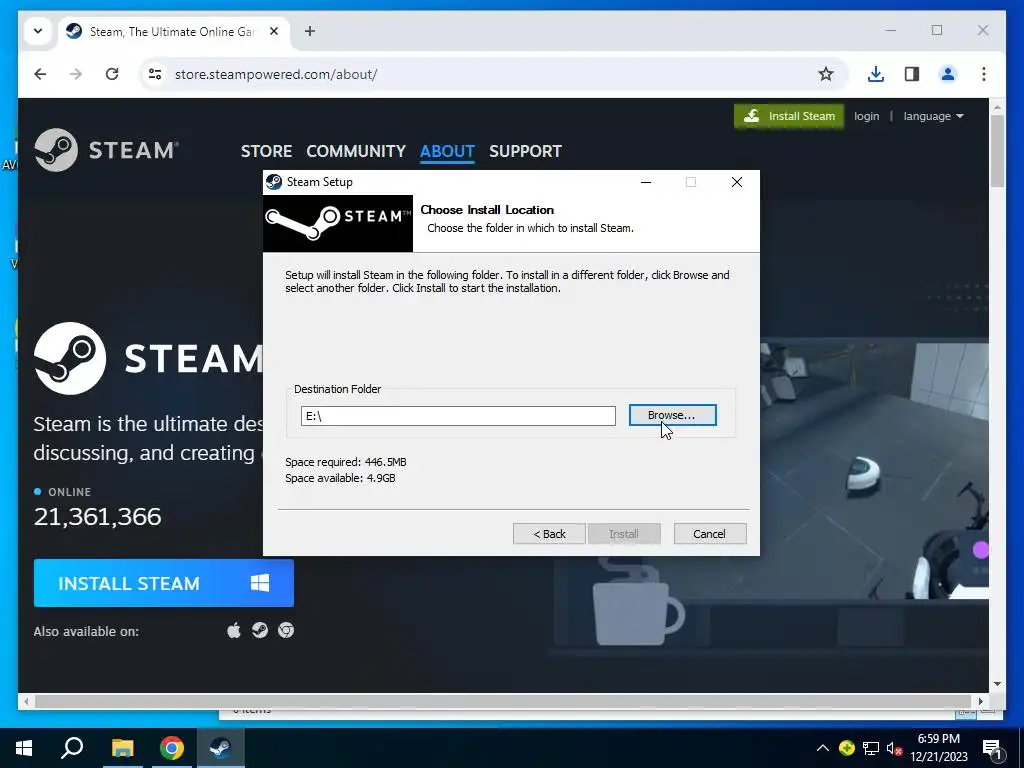The width and height of the screenshot is (1024, 768).
Task: Open a new browser tab
Action: (x=310, y=31)
